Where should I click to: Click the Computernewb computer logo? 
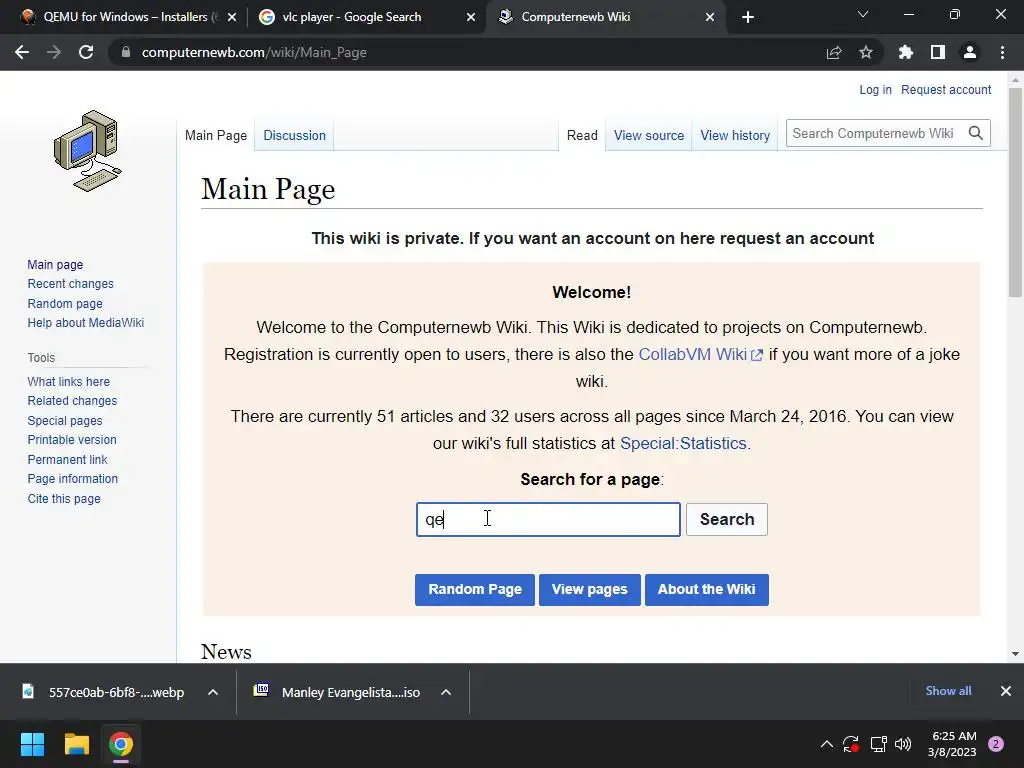pyautogui.click(x=87, y=151)
